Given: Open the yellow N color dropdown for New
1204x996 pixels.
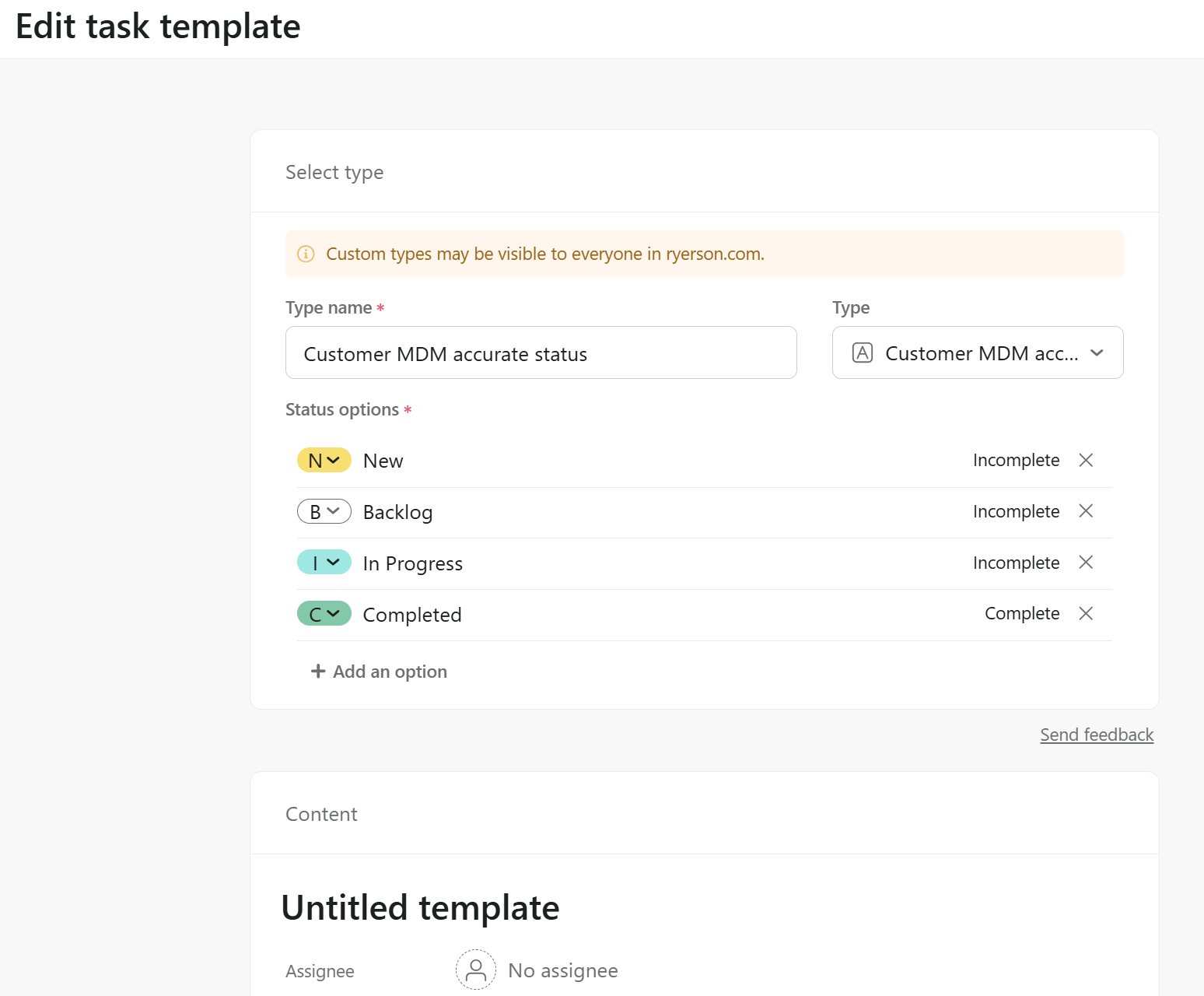Looking at the screenshot, I should pos(324,460).
